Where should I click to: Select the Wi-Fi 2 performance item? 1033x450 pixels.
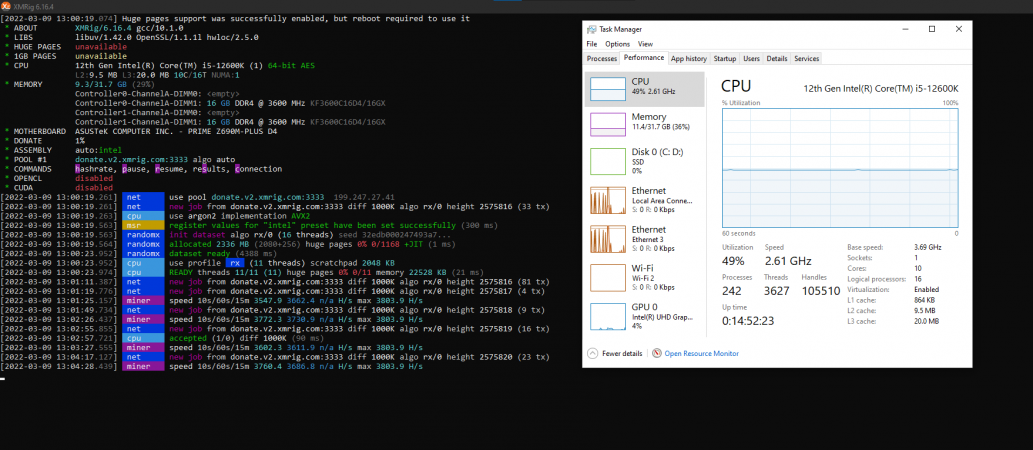pos(644,277)
